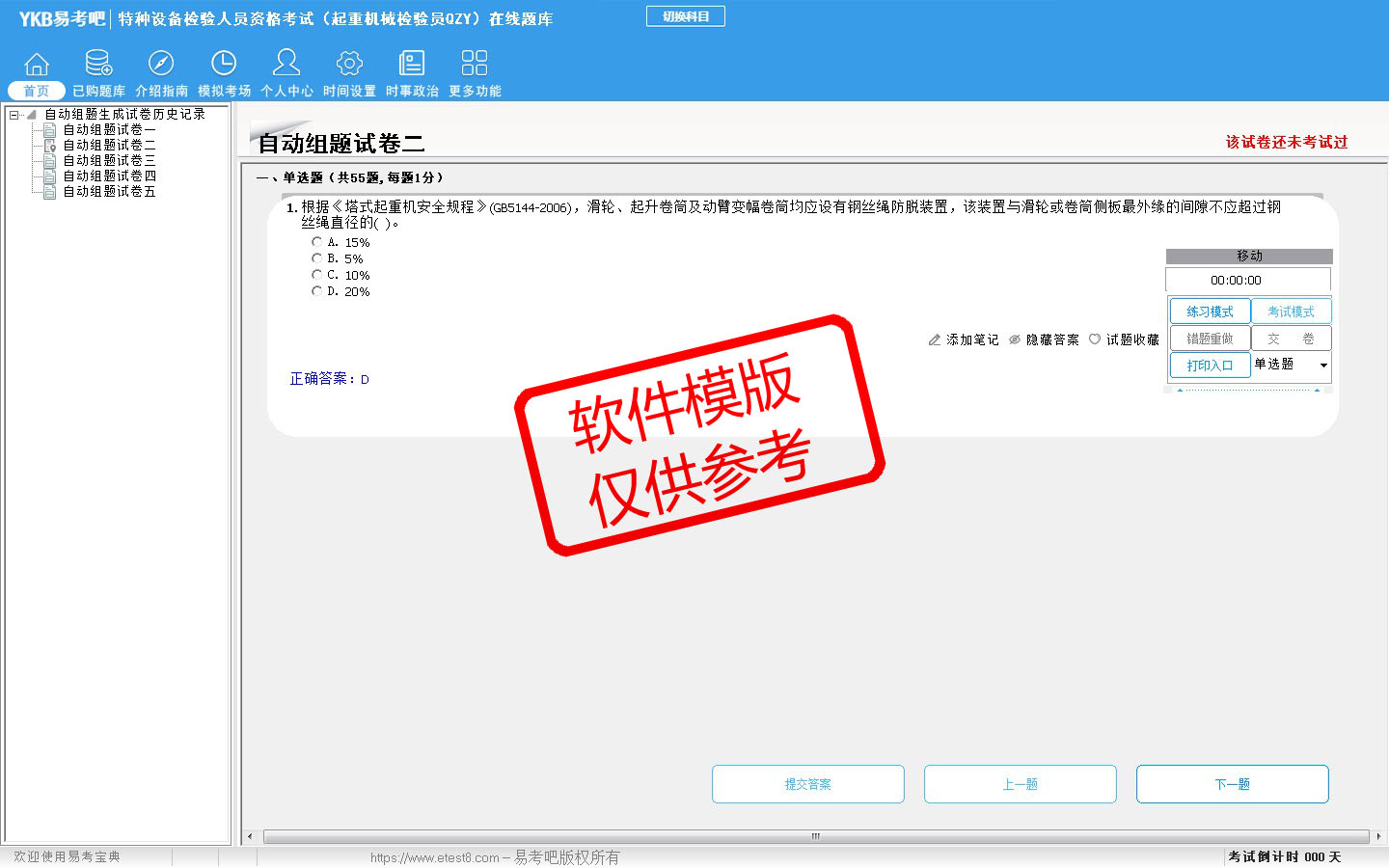The width and height of the screenshot is (1389, 868).
Task: Click the switch subject button (切换科目)
Action: click(686, 16)
